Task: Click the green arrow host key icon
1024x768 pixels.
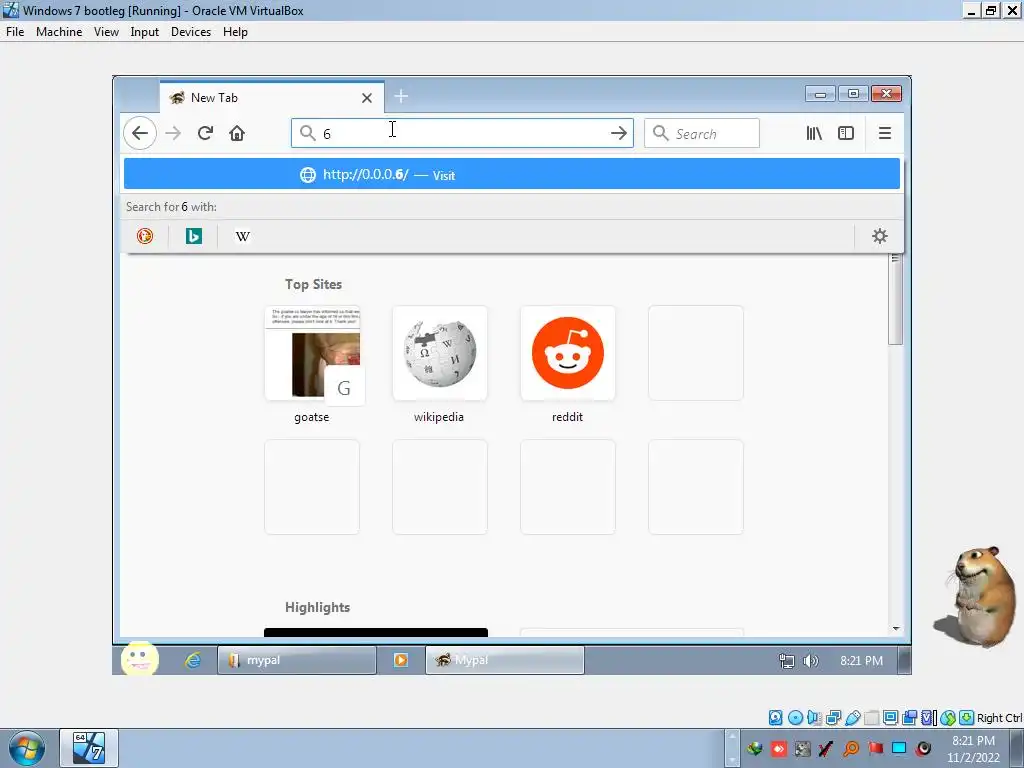Action: [x=967, y=718]
